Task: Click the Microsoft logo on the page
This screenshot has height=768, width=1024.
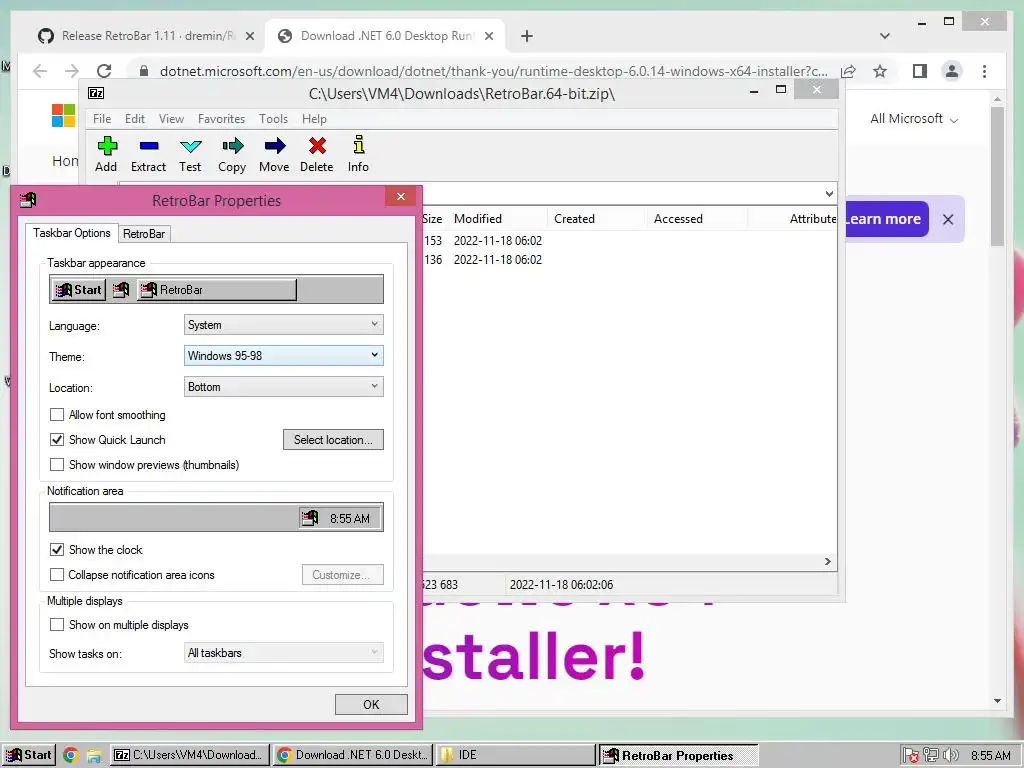Action: click(x=63, y=116)
